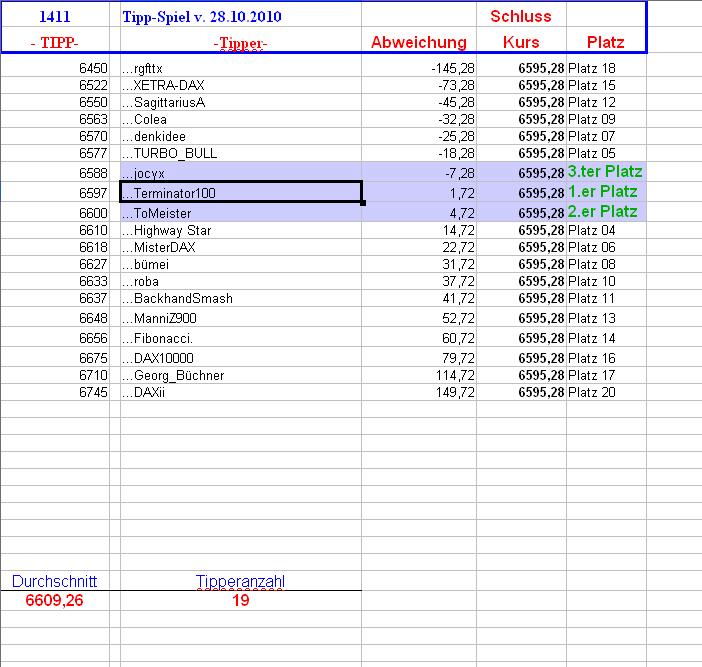Image resolution: width=702 pixels, height=667 pixels.
Task: Select the 'Platz 14' cell
Action: pyautogui.click(x=591, y=338)
